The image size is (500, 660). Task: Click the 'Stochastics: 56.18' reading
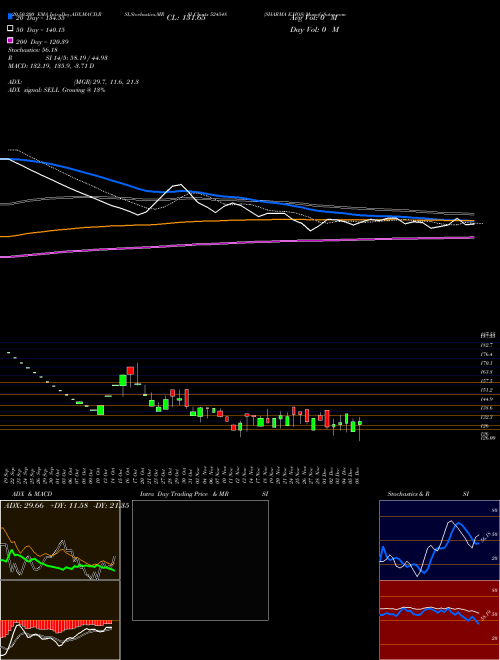pos(33,50)
